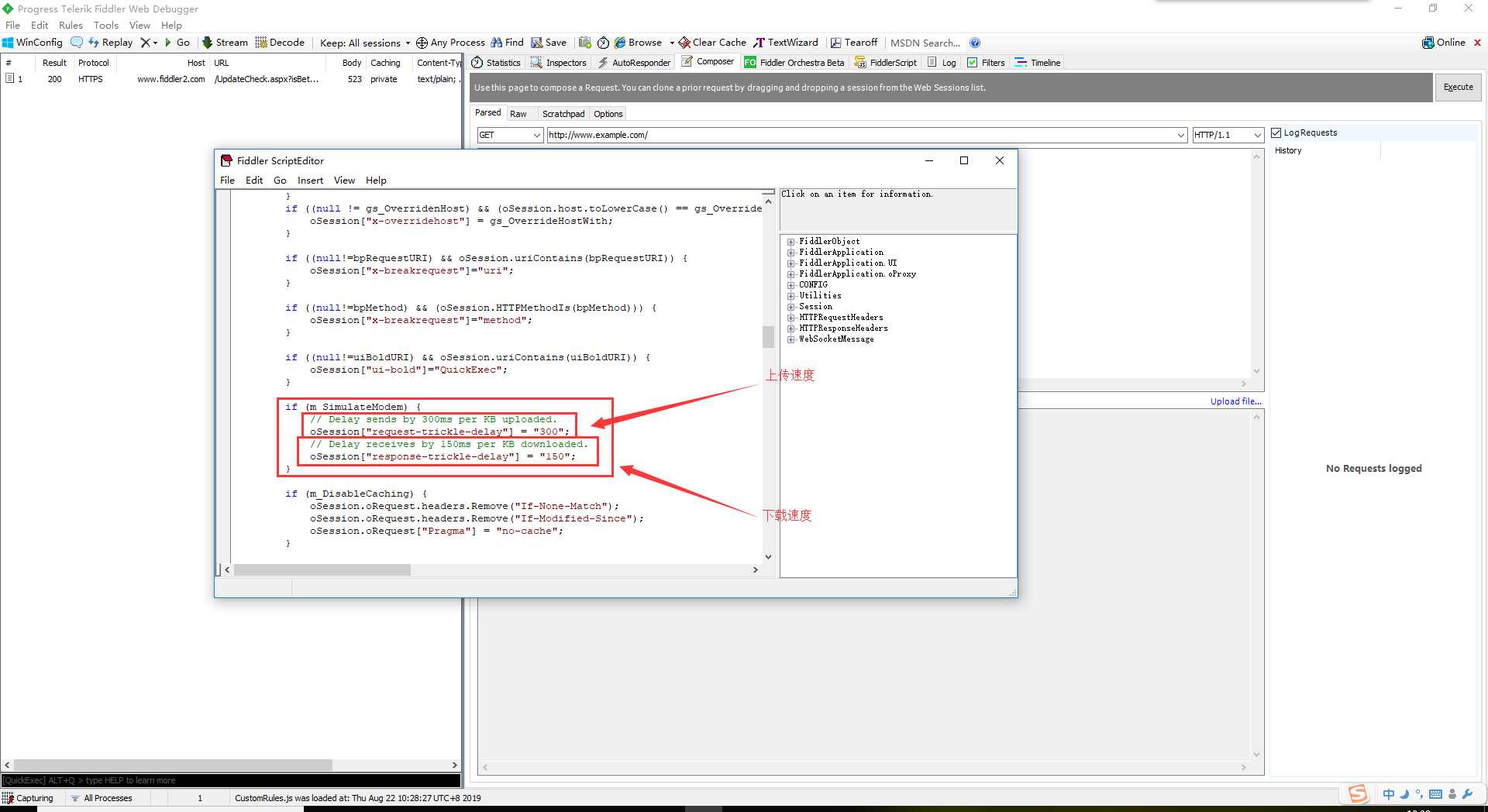Click the Capturing status bar indicator

[x=29, y=798]
